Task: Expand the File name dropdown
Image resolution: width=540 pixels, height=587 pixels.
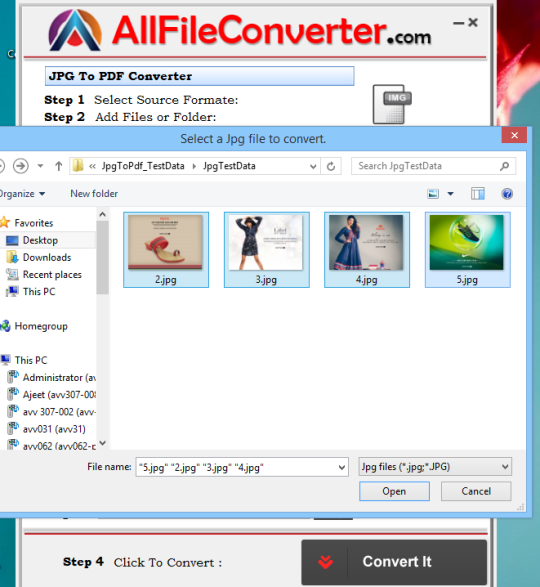Action: (x=342, y=467)
